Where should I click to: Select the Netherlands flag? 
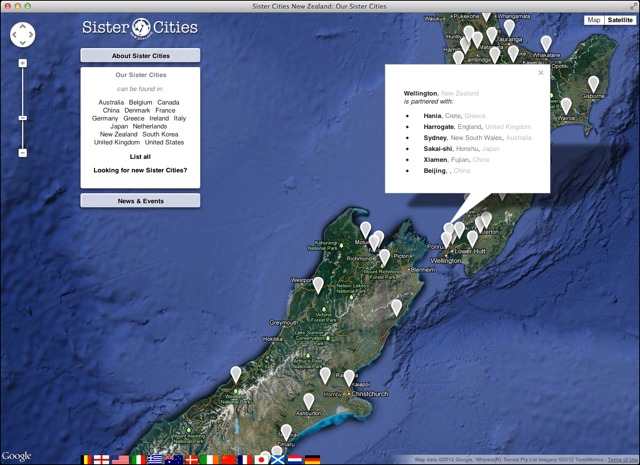[x=295, y=460]
